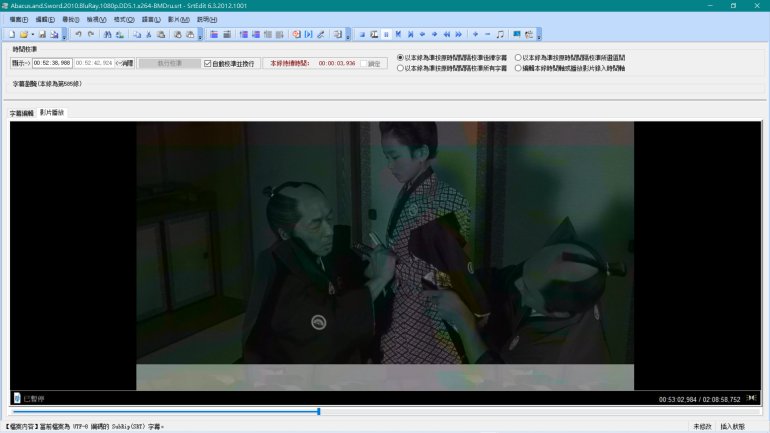Image resolution: width=770 pixels, height=433 pixels.
Task: Click the adjust button right of the 00:52:42,924 field
Action: pyautogui.click(x=125, y=63)
